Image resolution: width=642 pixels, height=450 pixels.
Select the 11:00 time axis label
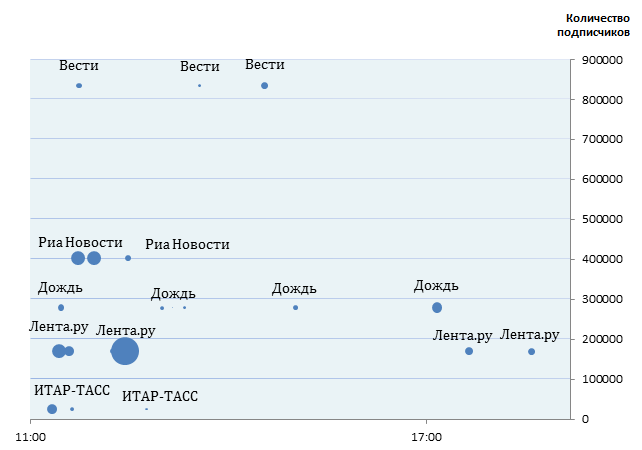click(31, 435)
